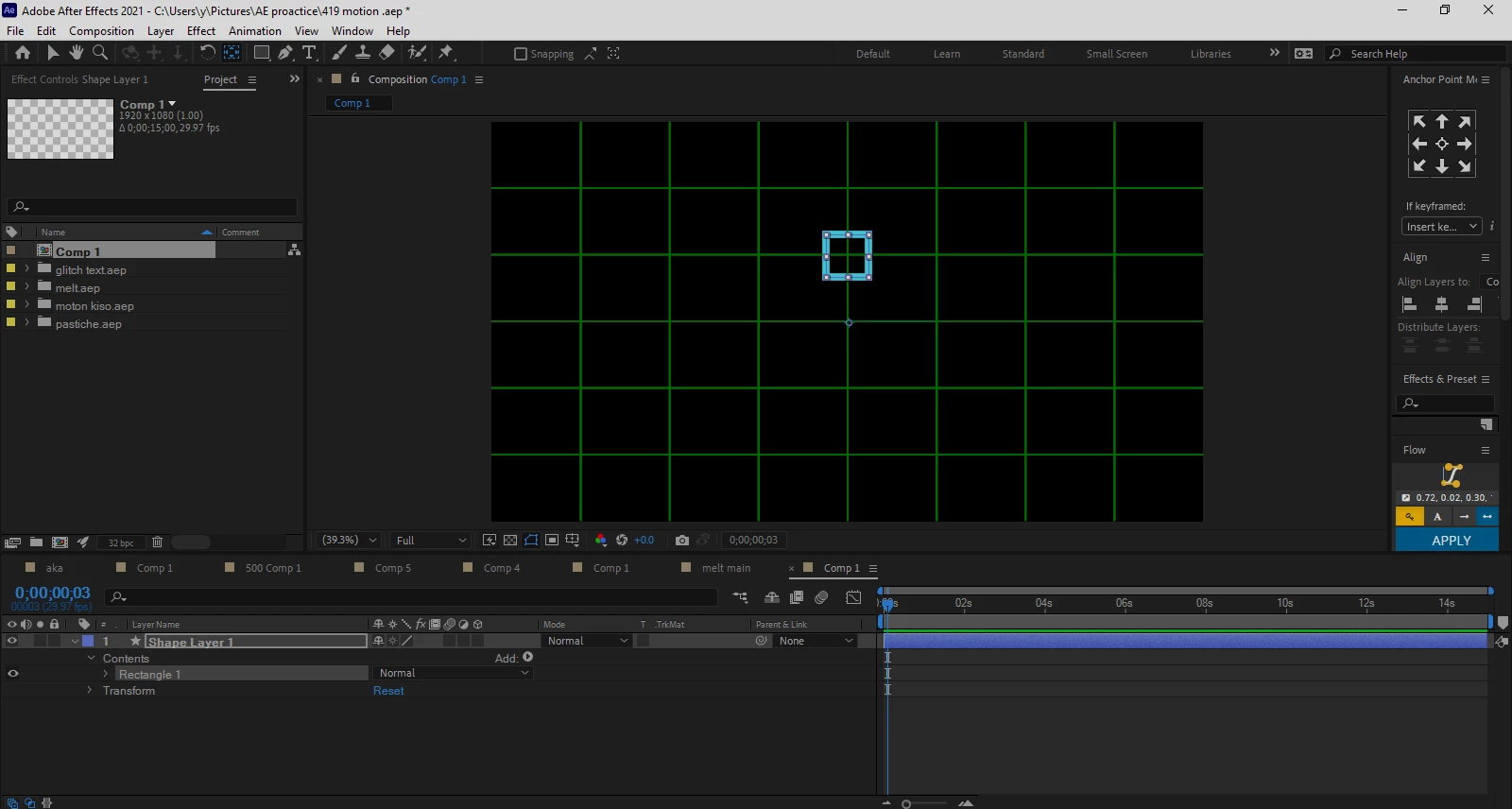The width and height of the screenshot is (1512, 809).
Task: Hide Shape Layer 1 with eye toggle
Action: (x=12, y=641)
